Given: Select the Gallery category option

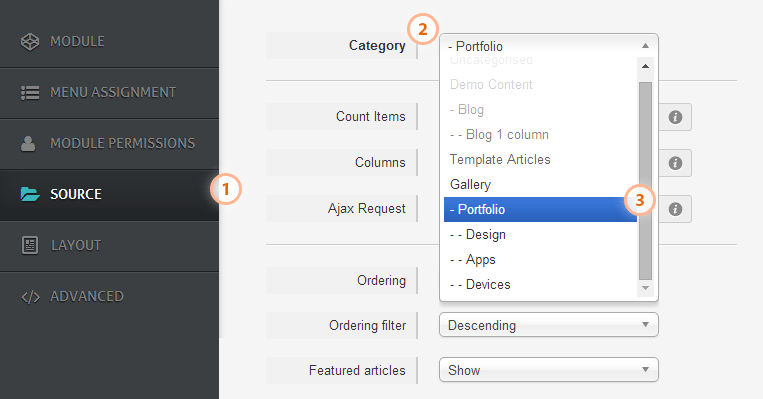Looking at the screenshot, I should click(540, 184).
